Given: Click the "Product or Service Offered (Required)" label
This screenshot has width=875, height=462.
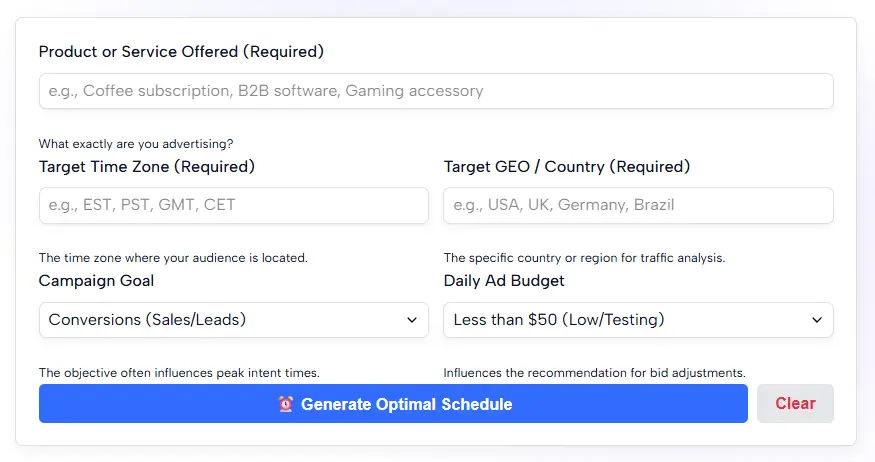Looking at the screenshot, I should click(x=181, y=52).
